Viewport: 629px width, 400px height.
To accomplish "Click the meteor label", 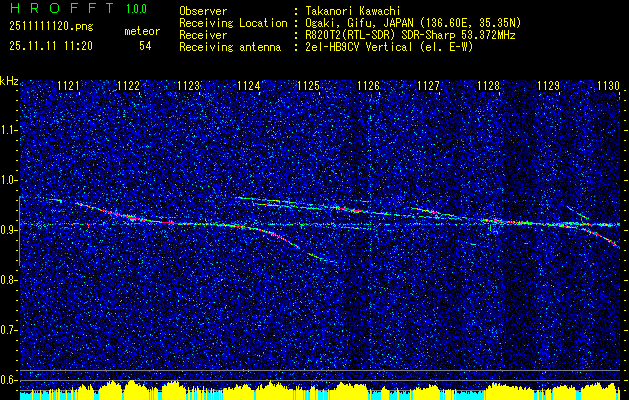I will click(142, 31).
